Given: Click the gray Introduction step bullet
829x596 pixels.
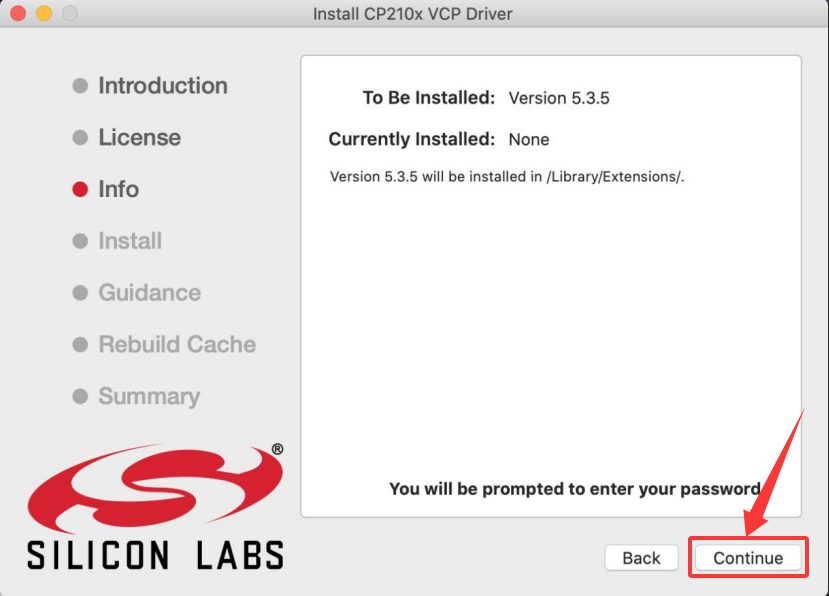Looking at the screenshot, I should (80, 86).
